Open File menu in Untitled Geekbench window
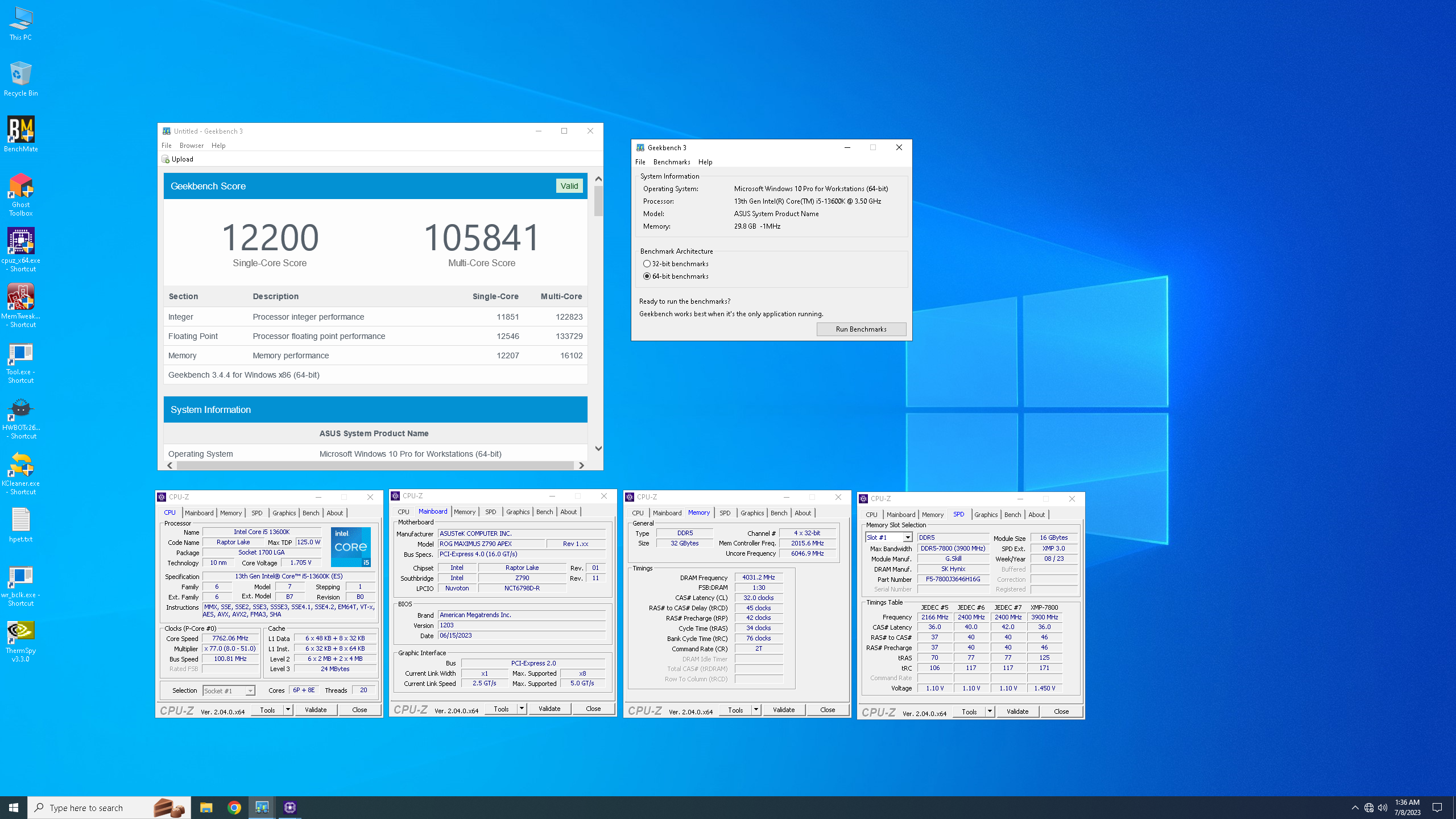This screenshot has width=1456, height=819. [166, 146]
